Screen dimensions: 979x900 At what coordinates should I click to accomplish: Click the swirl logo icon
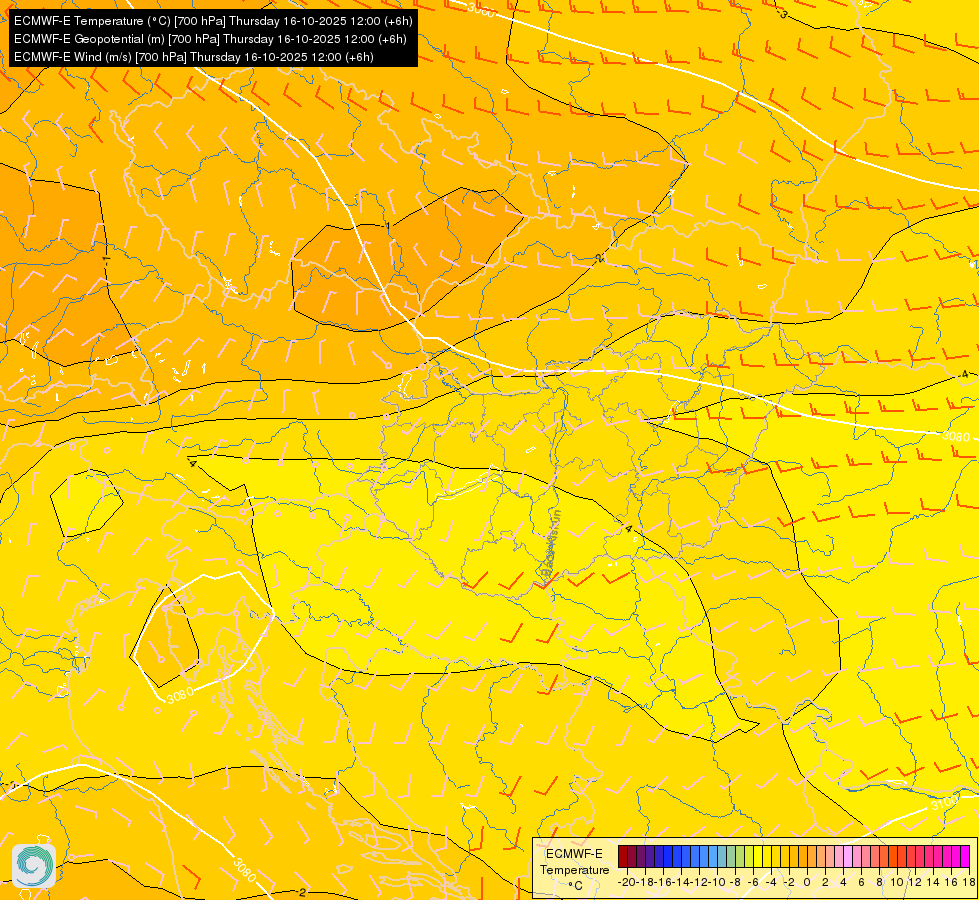pyautogui.click(x=34, y=866)
